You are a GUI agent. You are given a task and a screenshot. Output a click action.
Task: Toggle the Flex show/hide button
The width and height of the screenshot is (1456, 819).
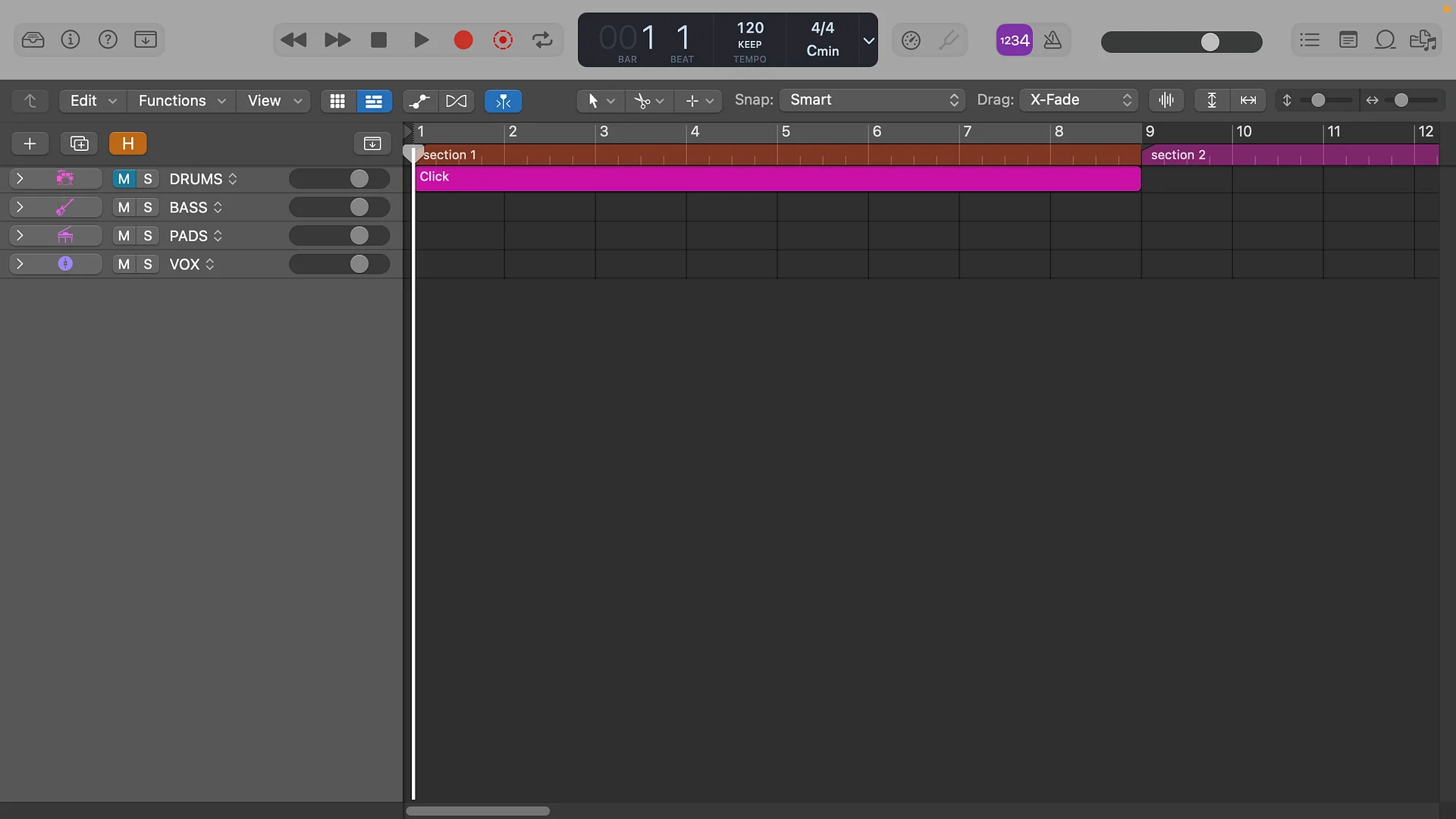(457, 101)
